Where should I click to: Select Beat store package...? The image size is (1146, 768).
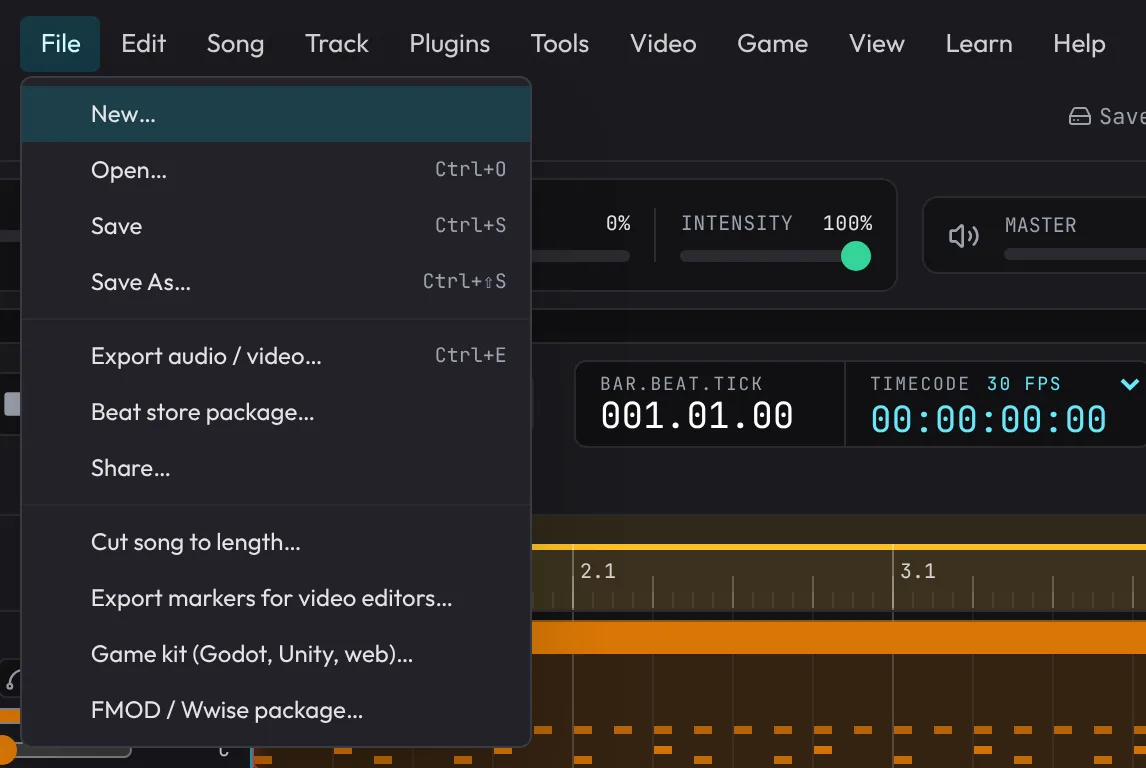(x=276, y=412)
